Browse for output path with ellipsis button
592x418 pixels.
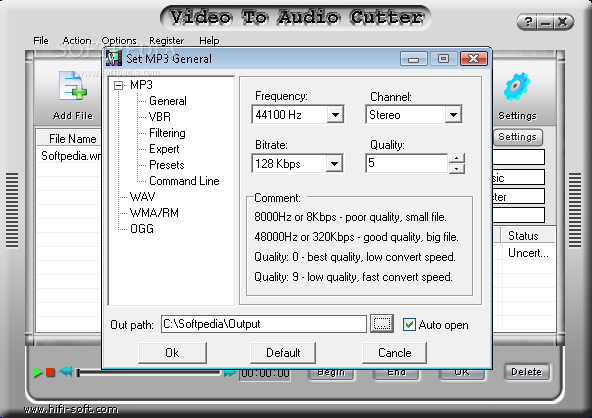[x=382, y=324]
